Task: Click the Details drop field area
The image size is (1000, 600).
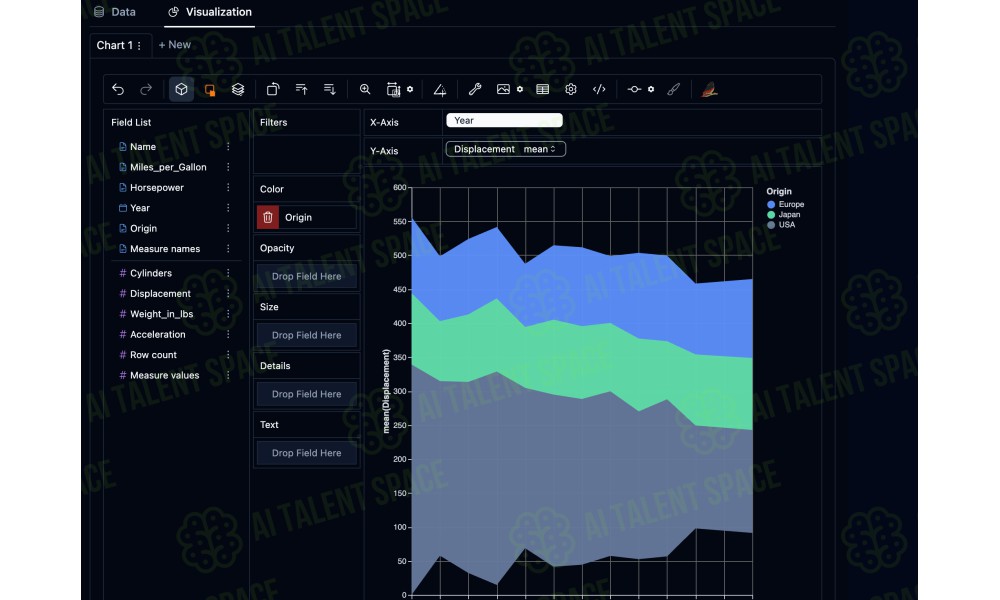Action: (307, 394)
